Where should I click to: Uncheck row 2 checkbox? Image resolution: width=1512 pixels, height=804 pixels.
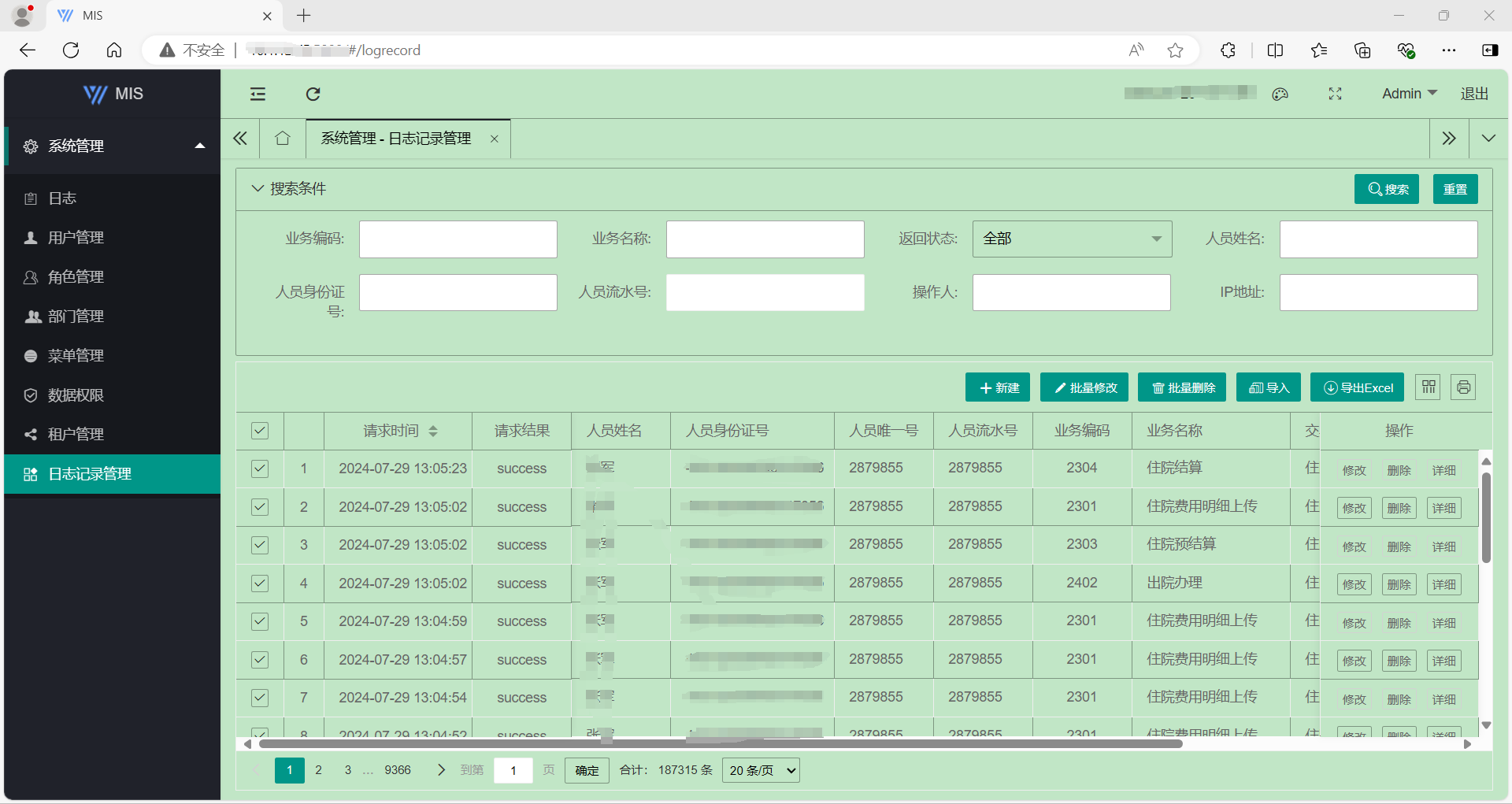260,507
